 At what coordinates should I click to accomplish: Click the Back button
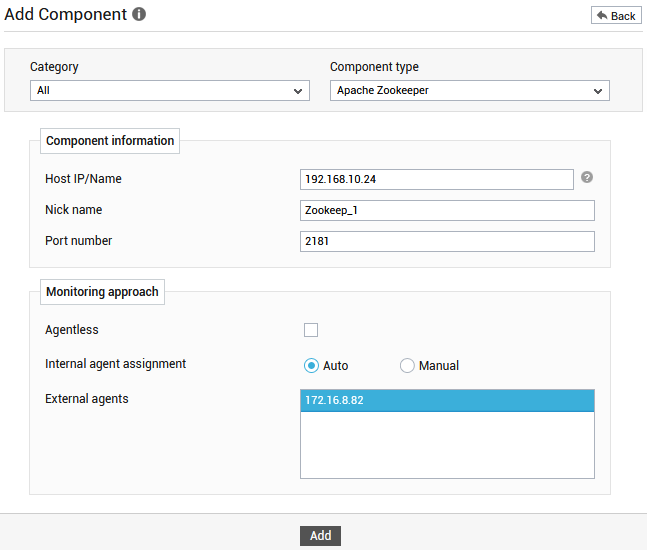[x=616, y=16]
